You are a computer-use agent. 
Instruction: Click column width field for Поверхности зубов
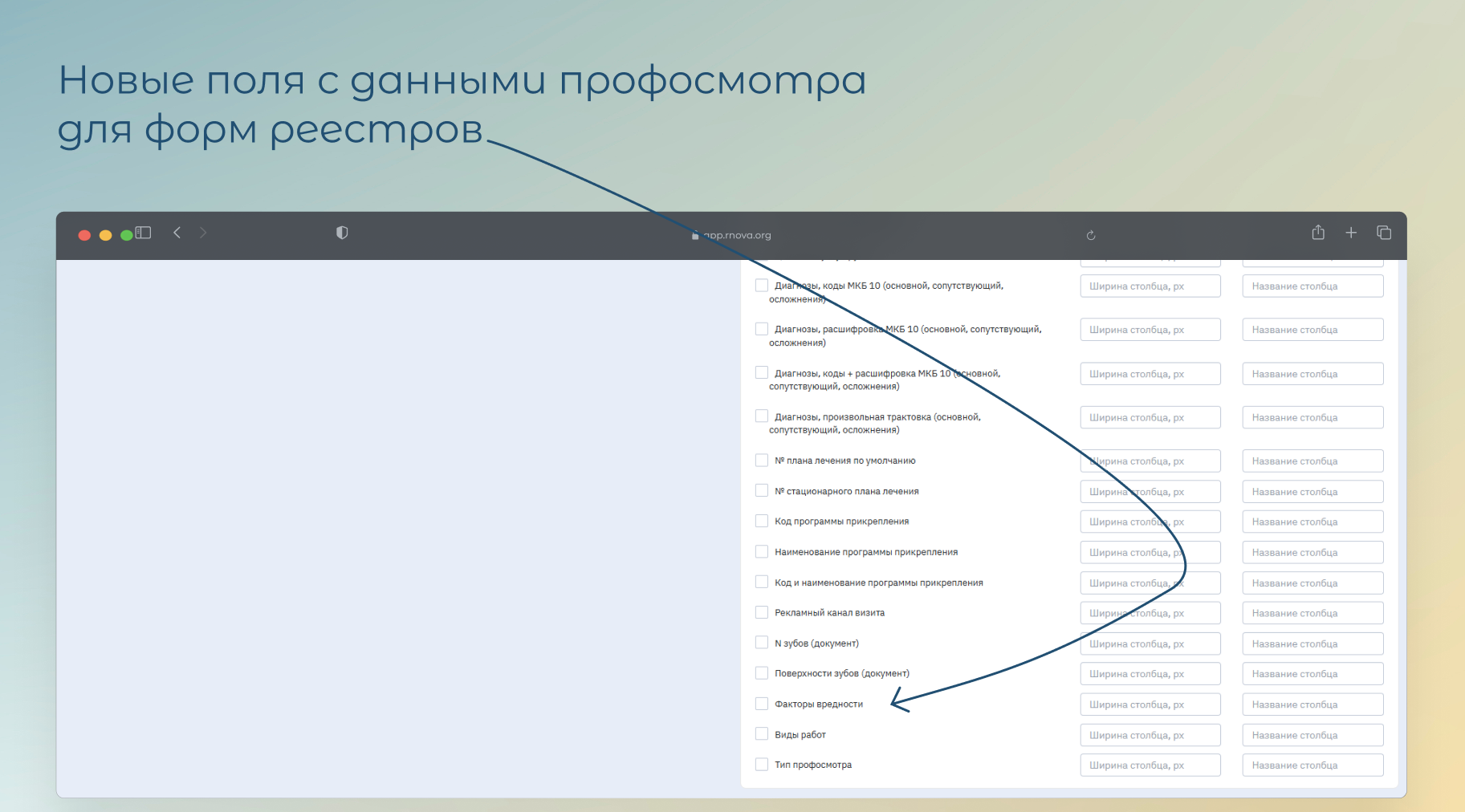click(1150, 674)
